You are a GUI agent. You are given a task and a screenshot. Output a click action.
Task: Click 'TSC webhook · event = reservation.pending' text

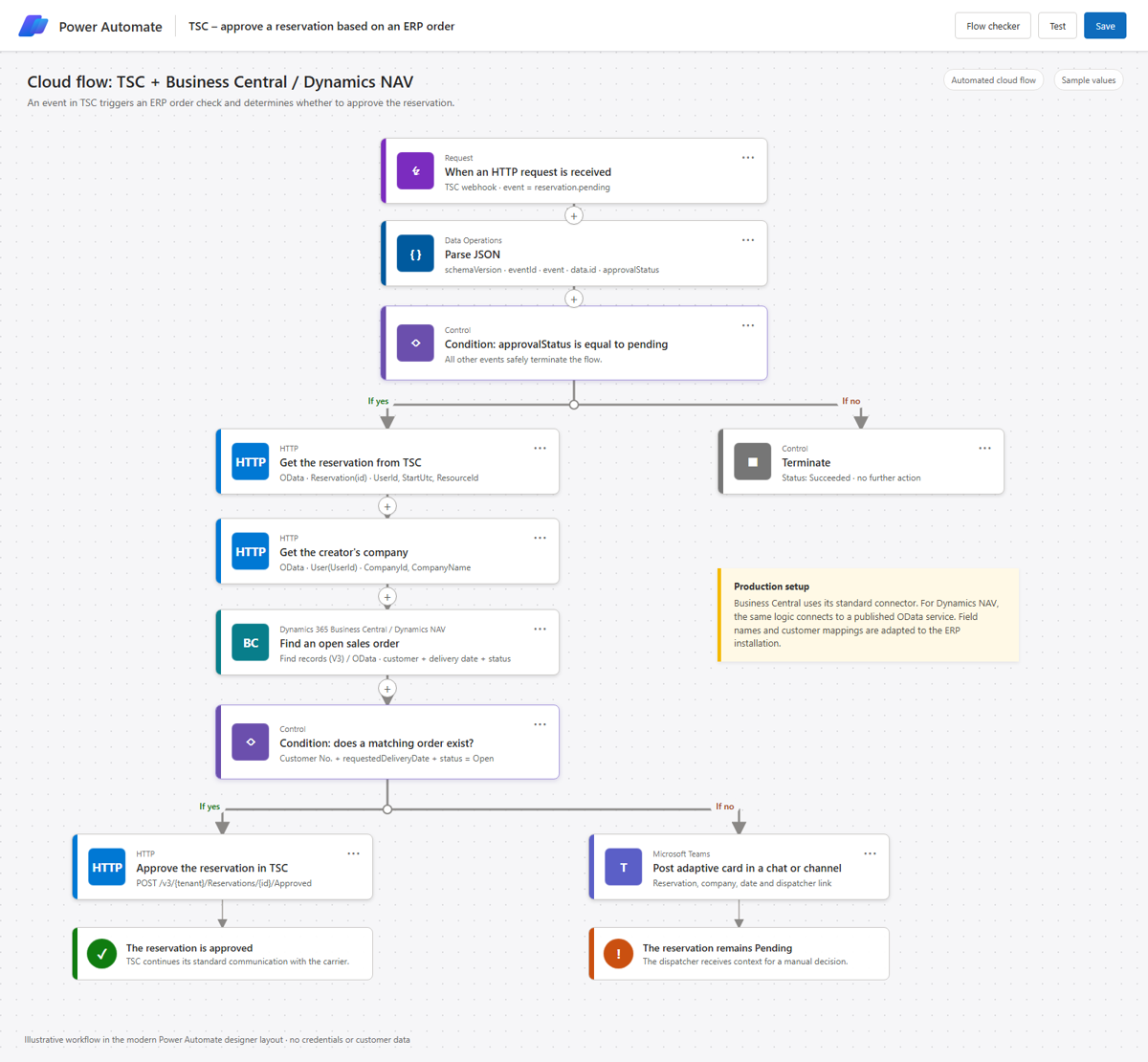point(527,188)
